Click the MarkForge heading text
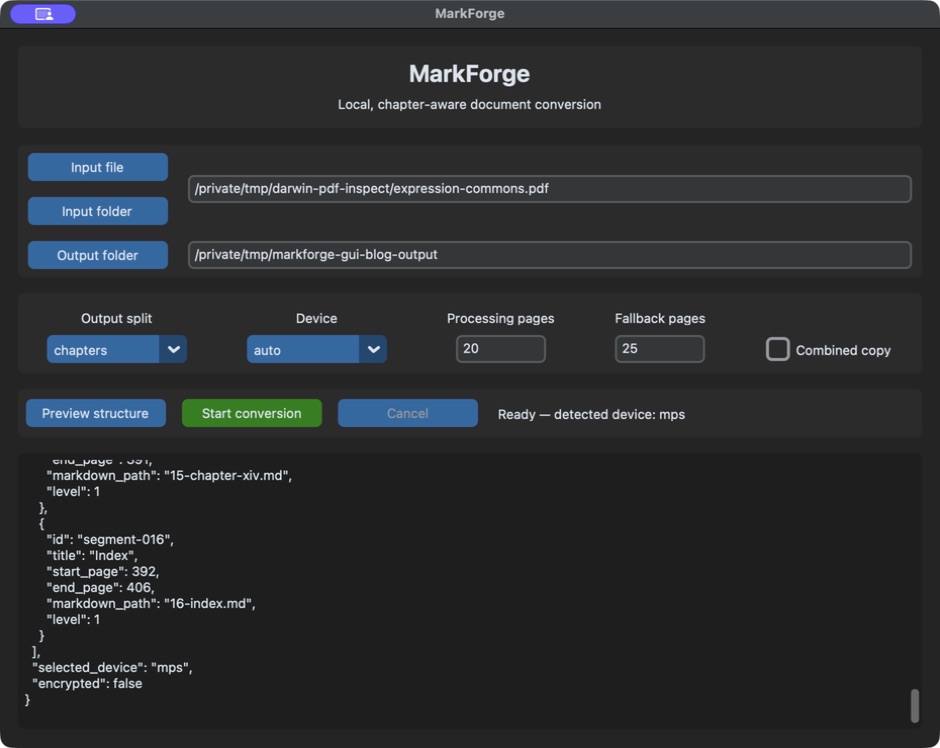The width and height of the screenshot is (940, 748). tap(469, 74)
